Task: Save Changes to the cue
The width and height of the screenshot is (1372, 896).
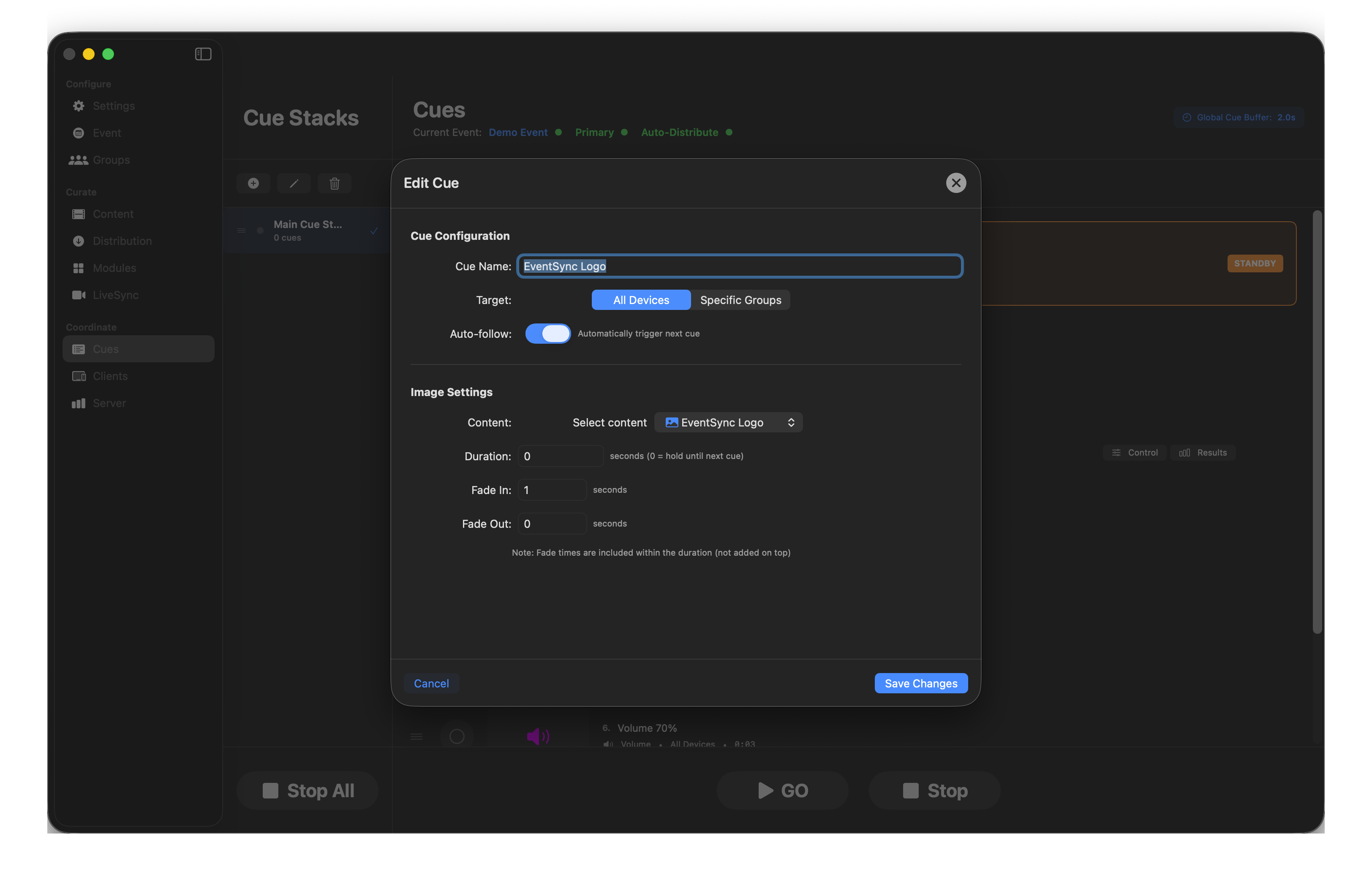Action: (x=920, y=683)
